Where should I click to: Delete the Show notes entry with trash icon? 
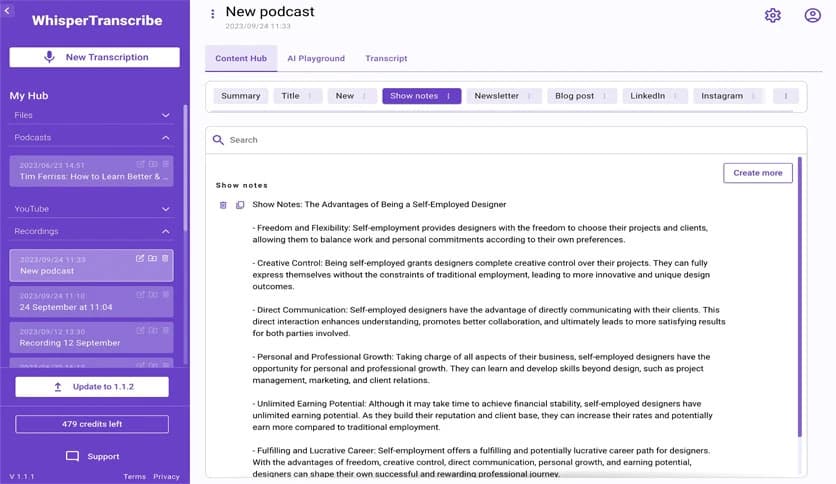click(223, 205)
